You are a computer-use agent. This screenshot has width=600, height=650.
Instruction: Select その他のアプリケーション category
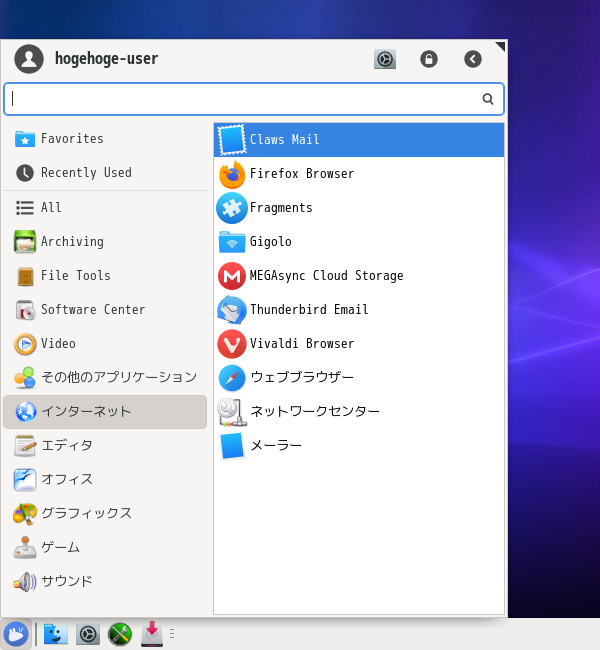105,378
